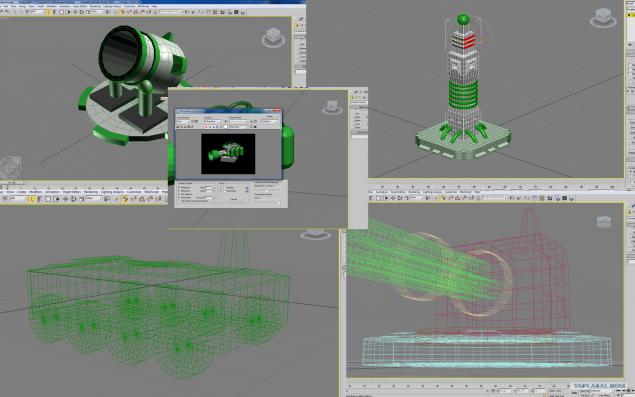Open the Rendering menu in lower-left window
The image size is (635, 397).
point(91,192)
